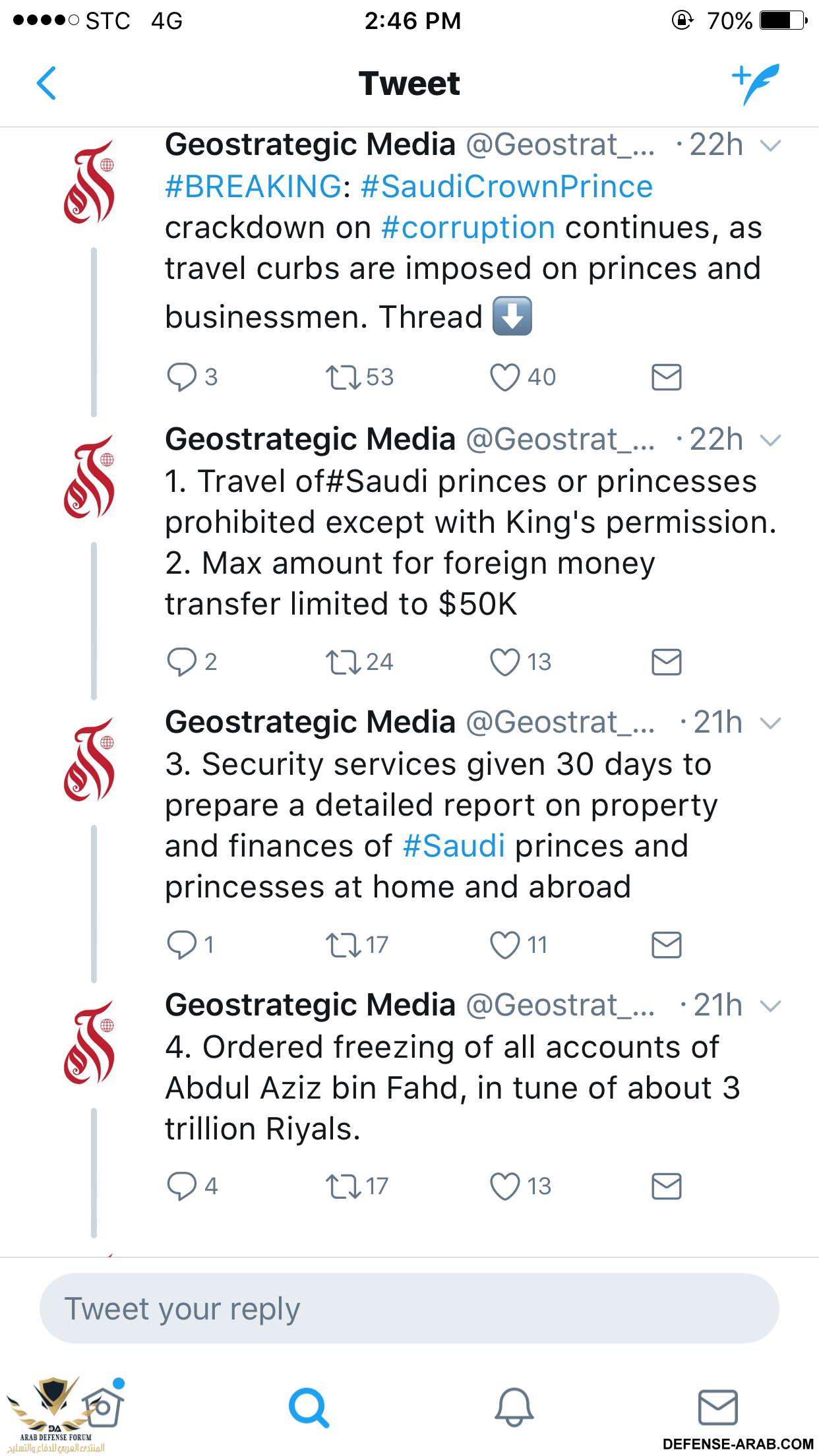The image size is (819, 1456).
Task: Share the $50K limit tweet via message
Action: coord(666,662)
